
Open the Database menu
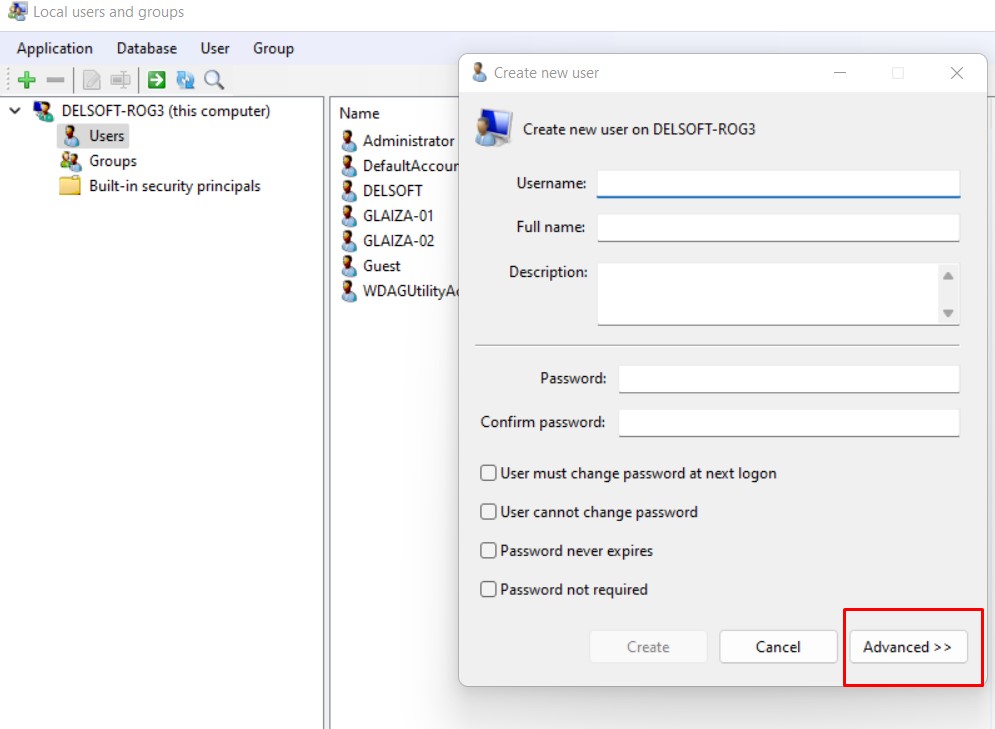pos(146,48)
